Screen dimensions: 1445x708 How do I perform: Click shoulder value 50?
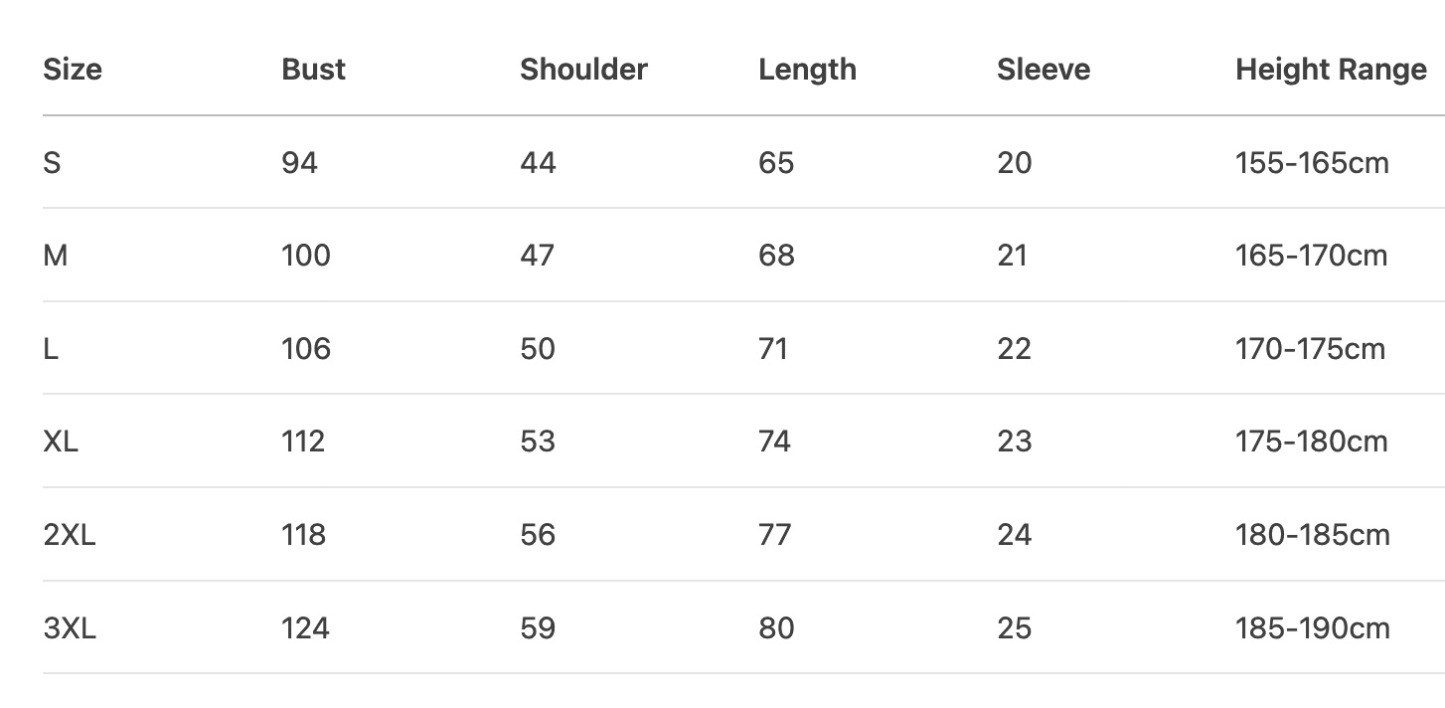tap(537, 349)
